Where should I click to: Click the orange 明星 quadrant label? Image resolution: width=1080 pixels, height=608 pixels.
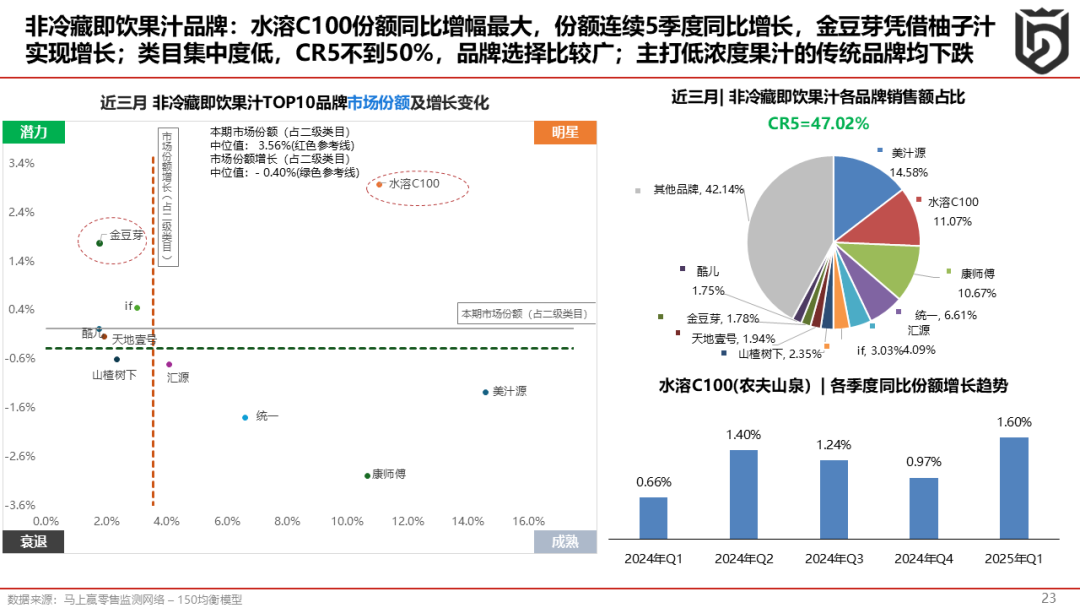coord(565,132)
